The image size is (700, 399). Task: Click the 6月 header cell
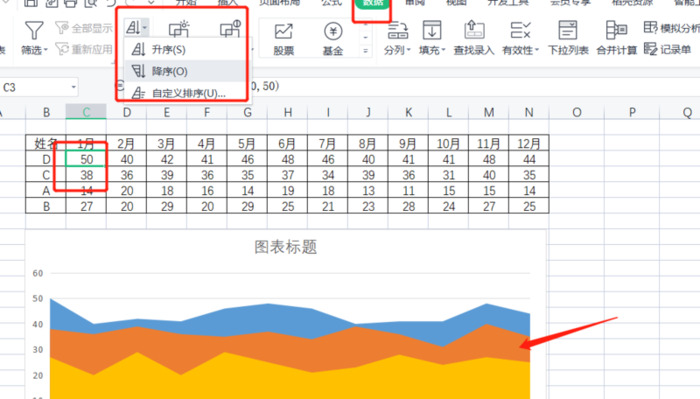pos(288,143)
